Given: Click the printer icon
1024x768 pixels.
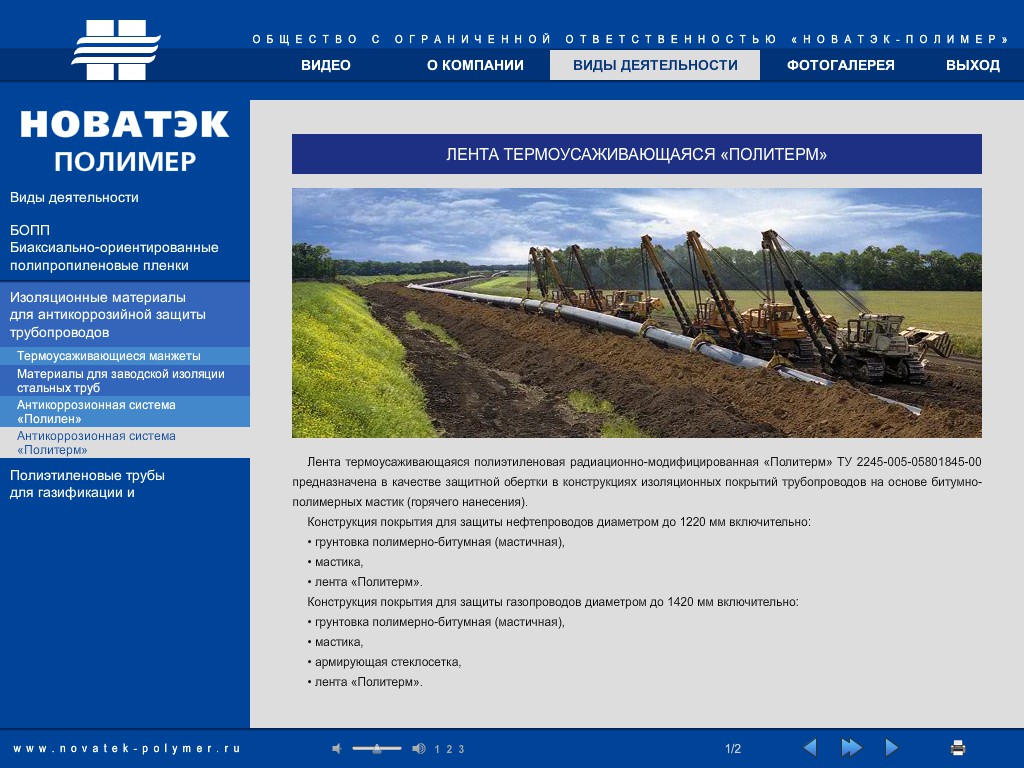Looking at the screenshot, I should click(x=958, y=748).
